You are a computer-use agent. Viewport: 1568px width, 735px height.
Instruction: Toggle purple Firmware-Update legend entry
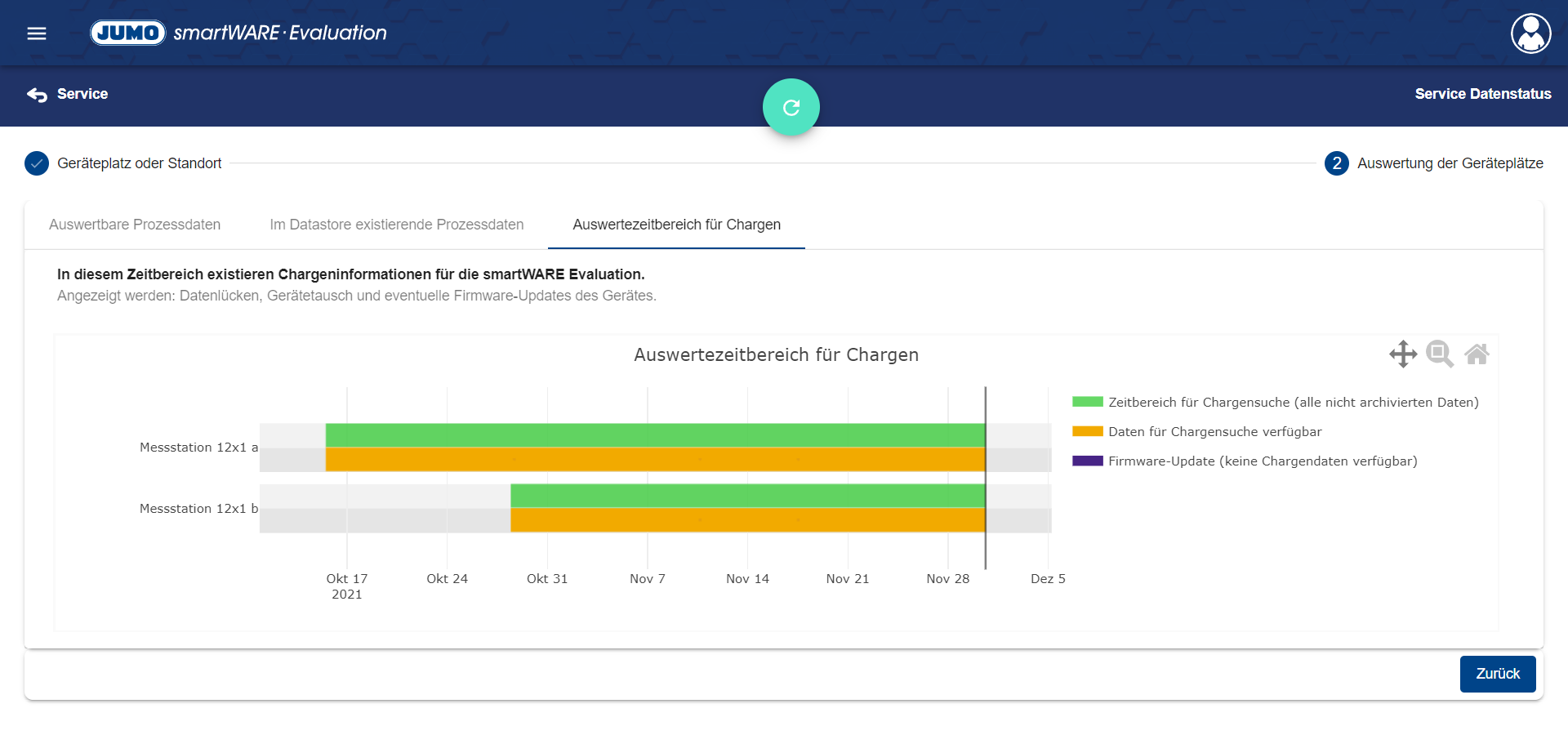(1262, 461)
